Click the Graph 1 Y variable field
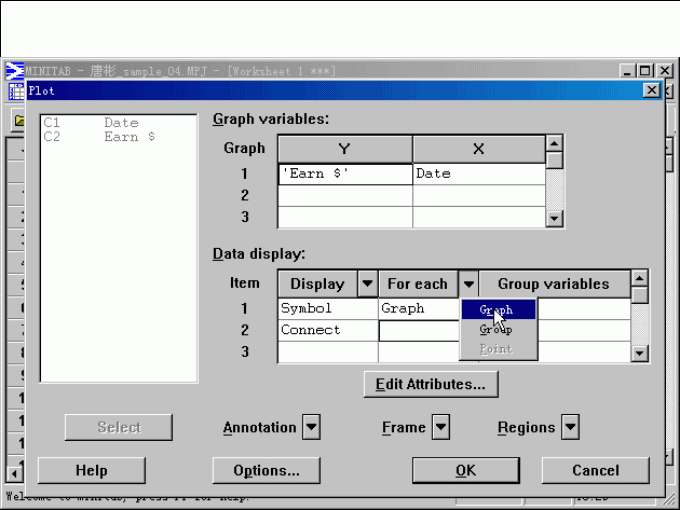The width and height of the screenshot is (680, 510). click(x=345, y=174)
